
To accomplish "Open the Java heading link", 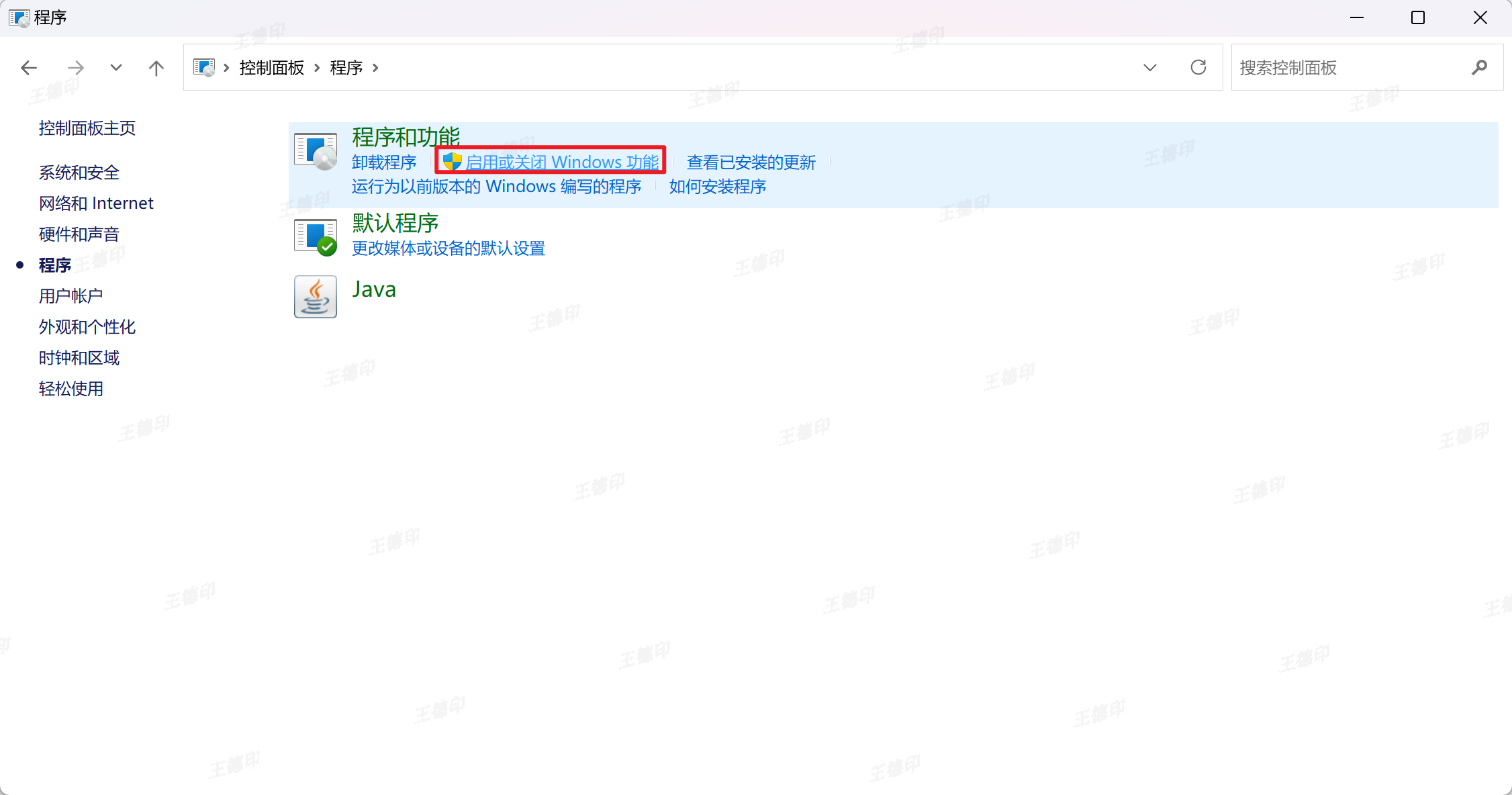I will (374, 289).
